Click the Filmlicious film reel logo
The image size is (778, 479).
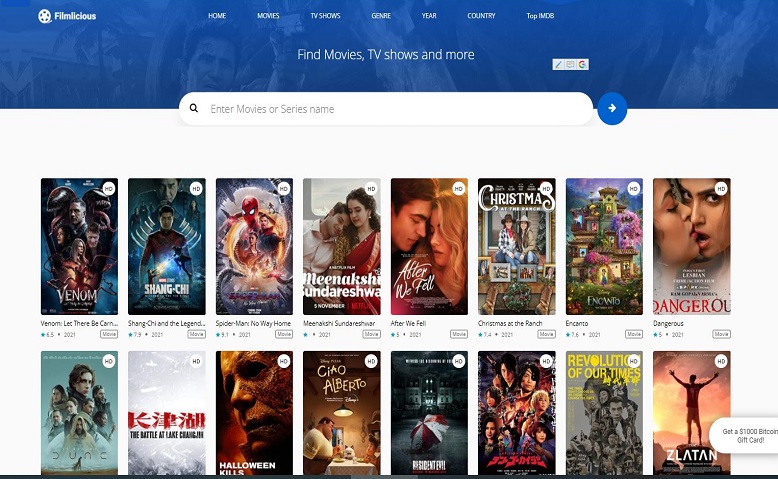[45, 16]
